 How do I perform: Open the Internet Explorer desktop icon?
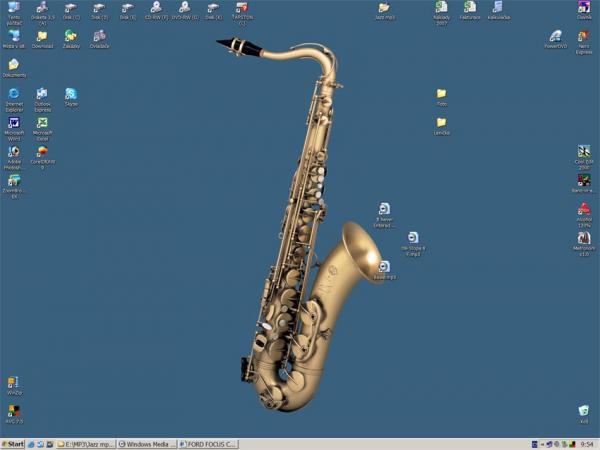coord(14,94)
